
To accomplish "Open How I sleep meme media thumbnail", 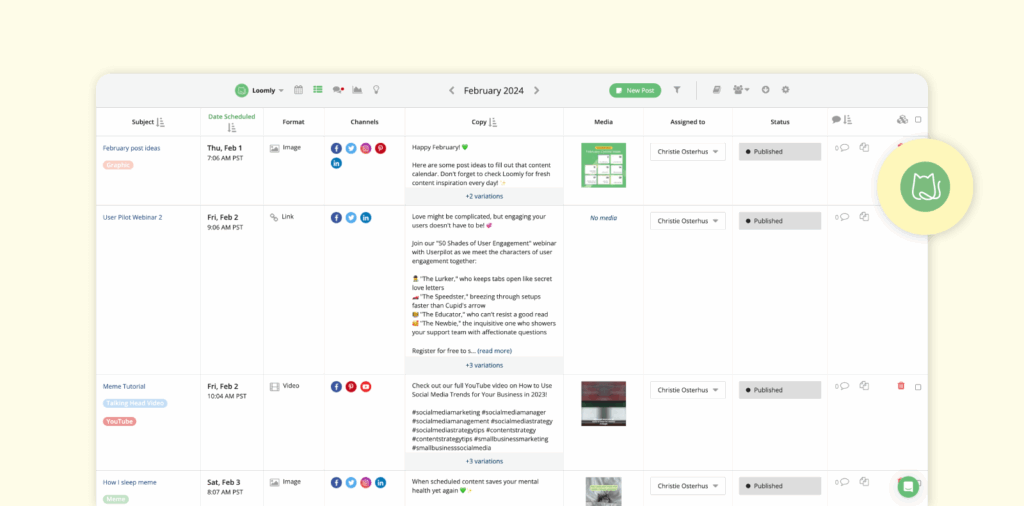I will [x=603, y=492].
